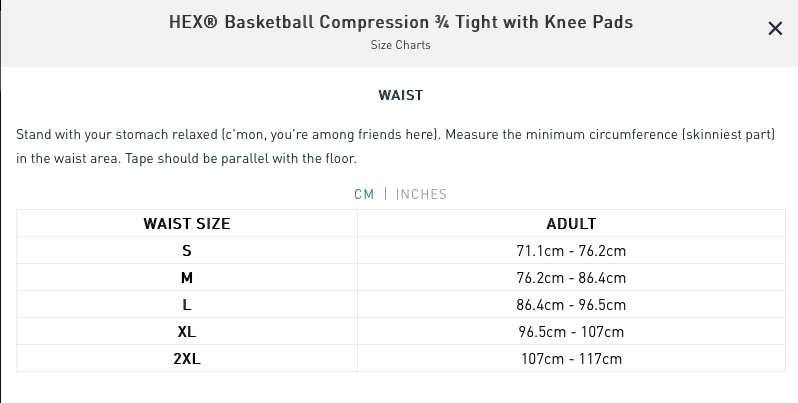Click the 107cm - 117cm measurement cell
Image resolution: width=798 pixels, height=403 pixels.
pyautogui.click(x=571, y=358)
